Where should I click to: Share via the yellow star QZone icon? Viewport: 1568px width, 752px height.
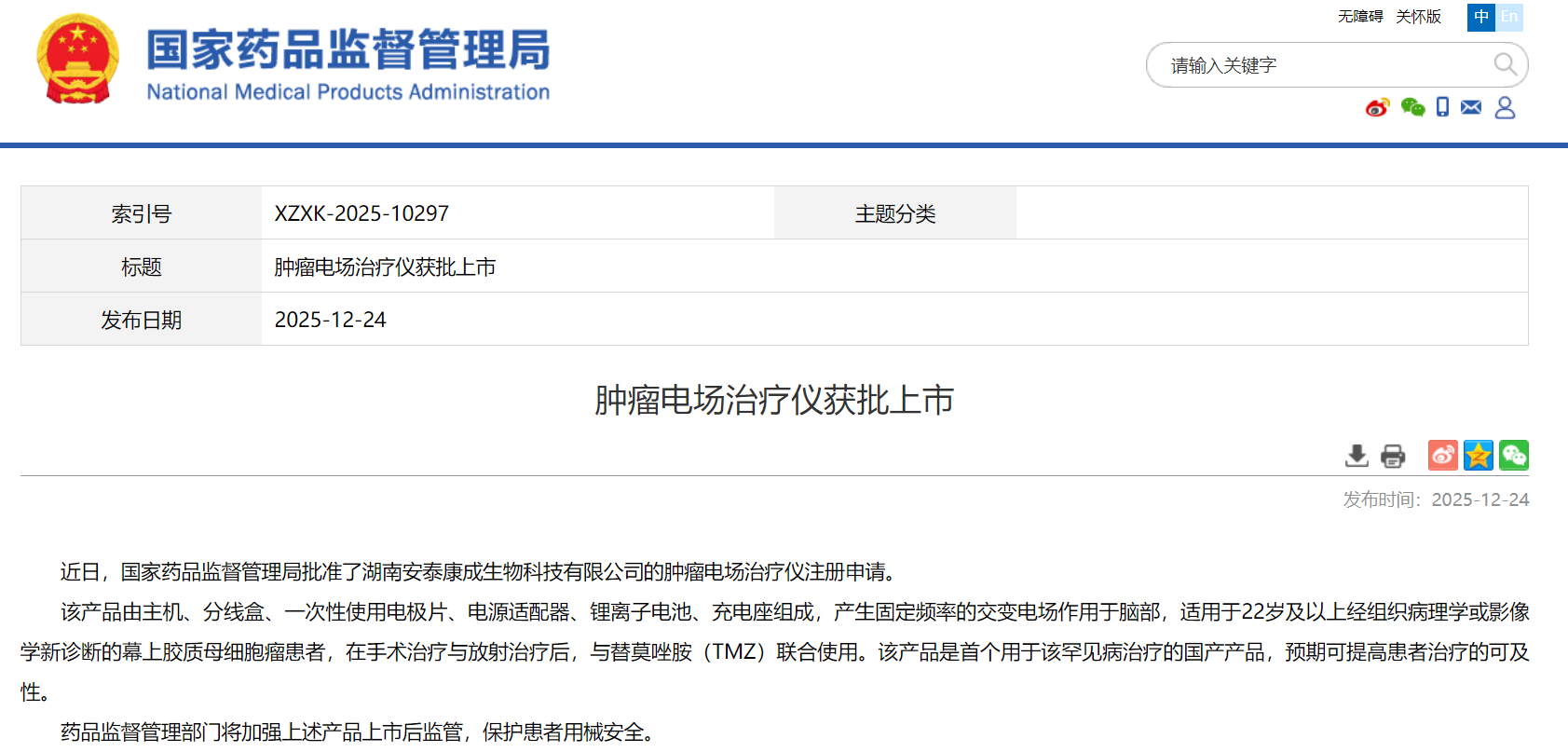tap(1478, 456)
